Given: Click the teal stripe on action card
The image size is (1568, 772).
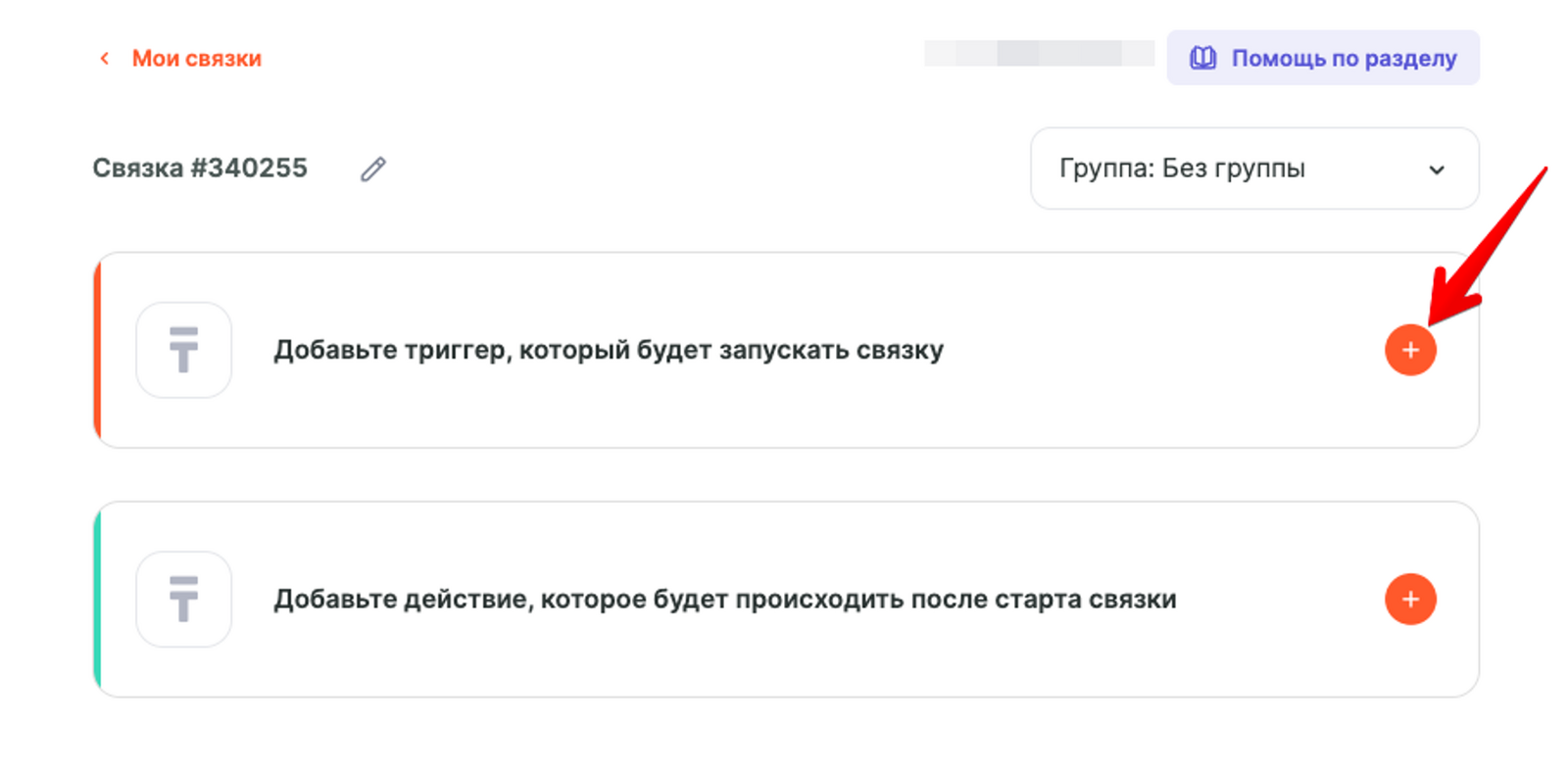Looking at the screenshot, I should click(x=97, y=599).
